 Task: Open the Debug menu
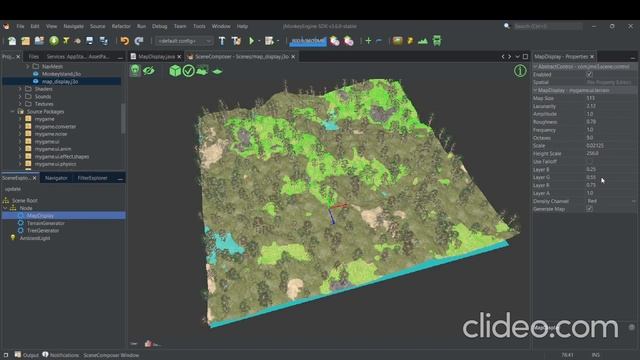tap(160, 26)
